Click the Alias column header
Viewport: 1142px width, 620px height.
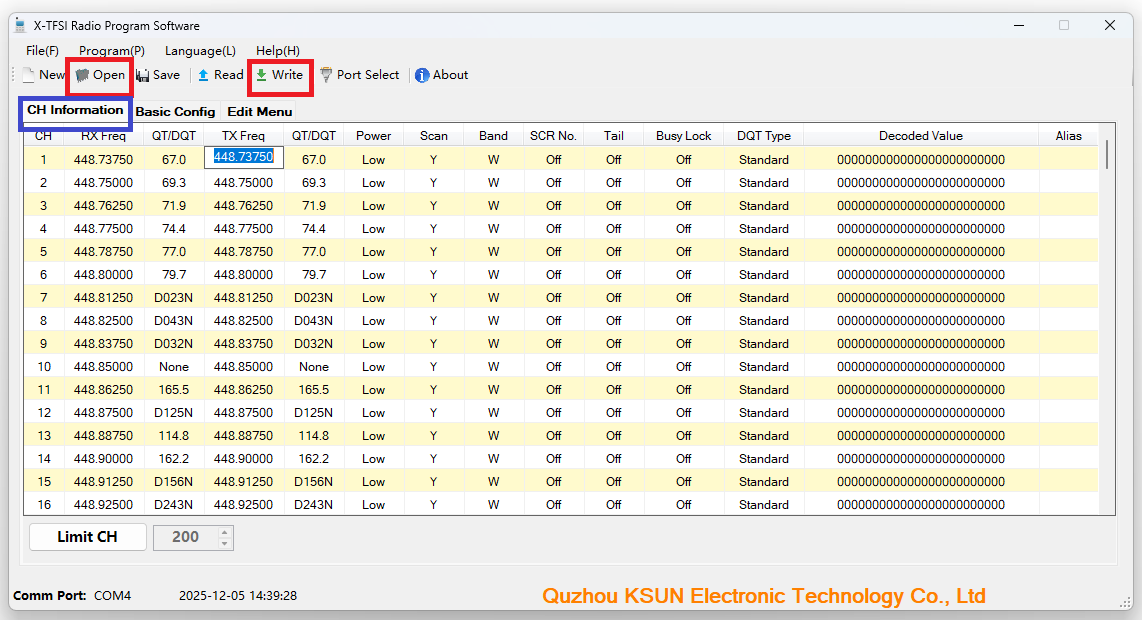pos(1068,136)
